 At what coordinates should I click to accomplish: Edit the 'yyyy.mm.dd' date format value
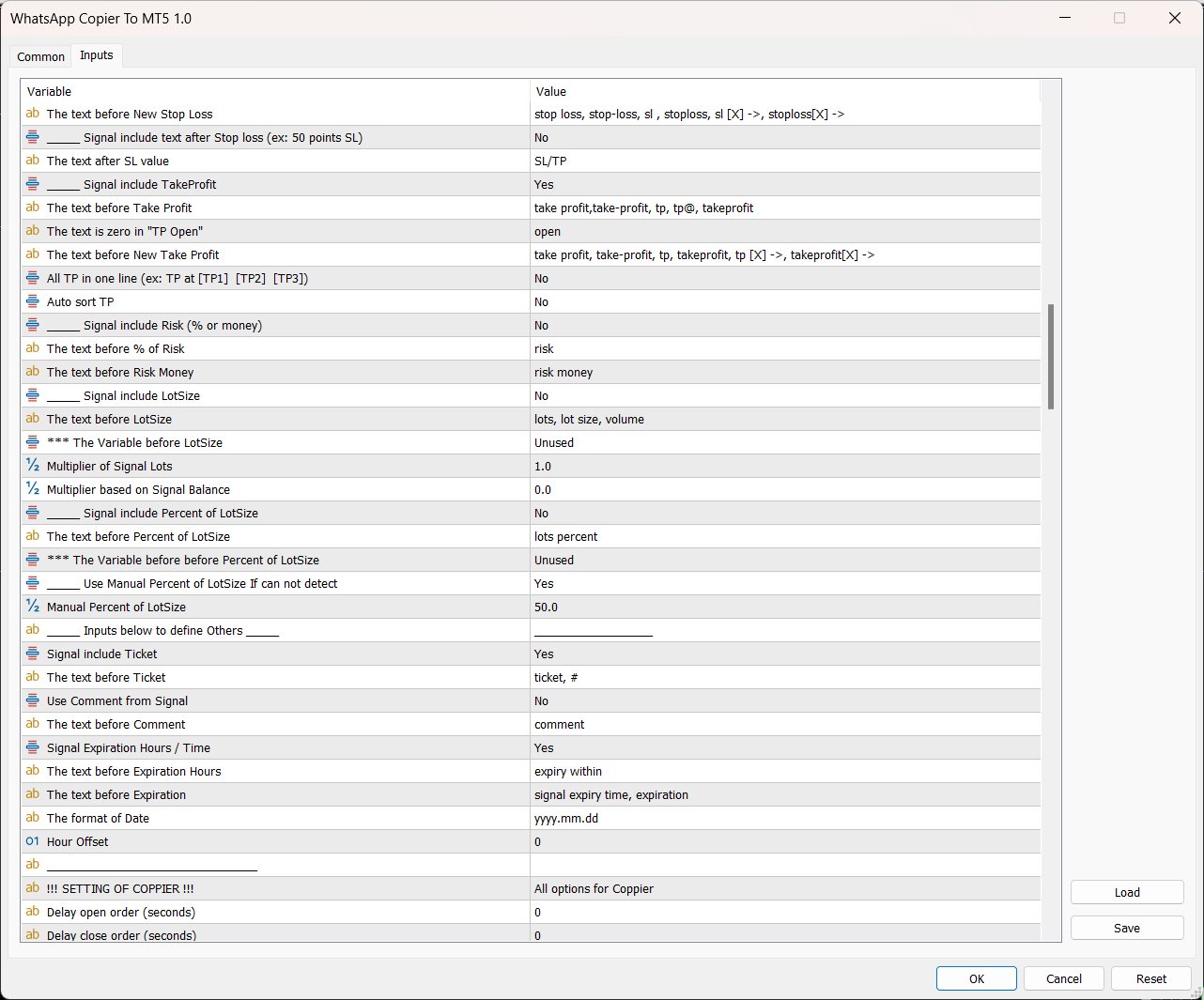pos(785,818)
